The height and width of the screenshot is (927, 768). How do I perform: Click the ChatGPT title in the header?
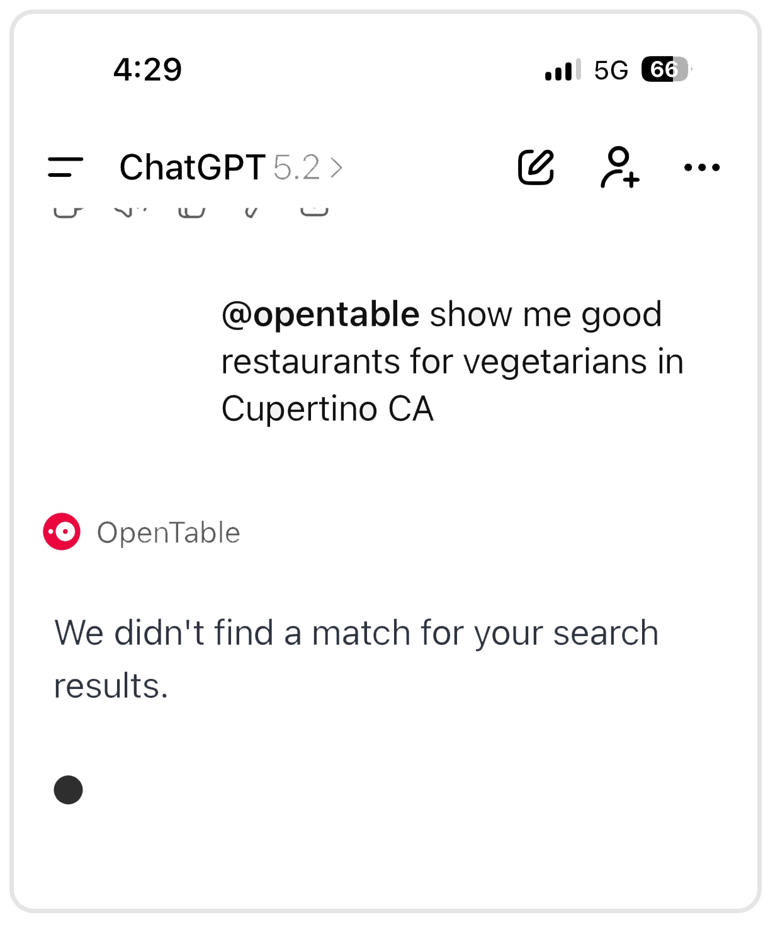(x=192, y=167)
